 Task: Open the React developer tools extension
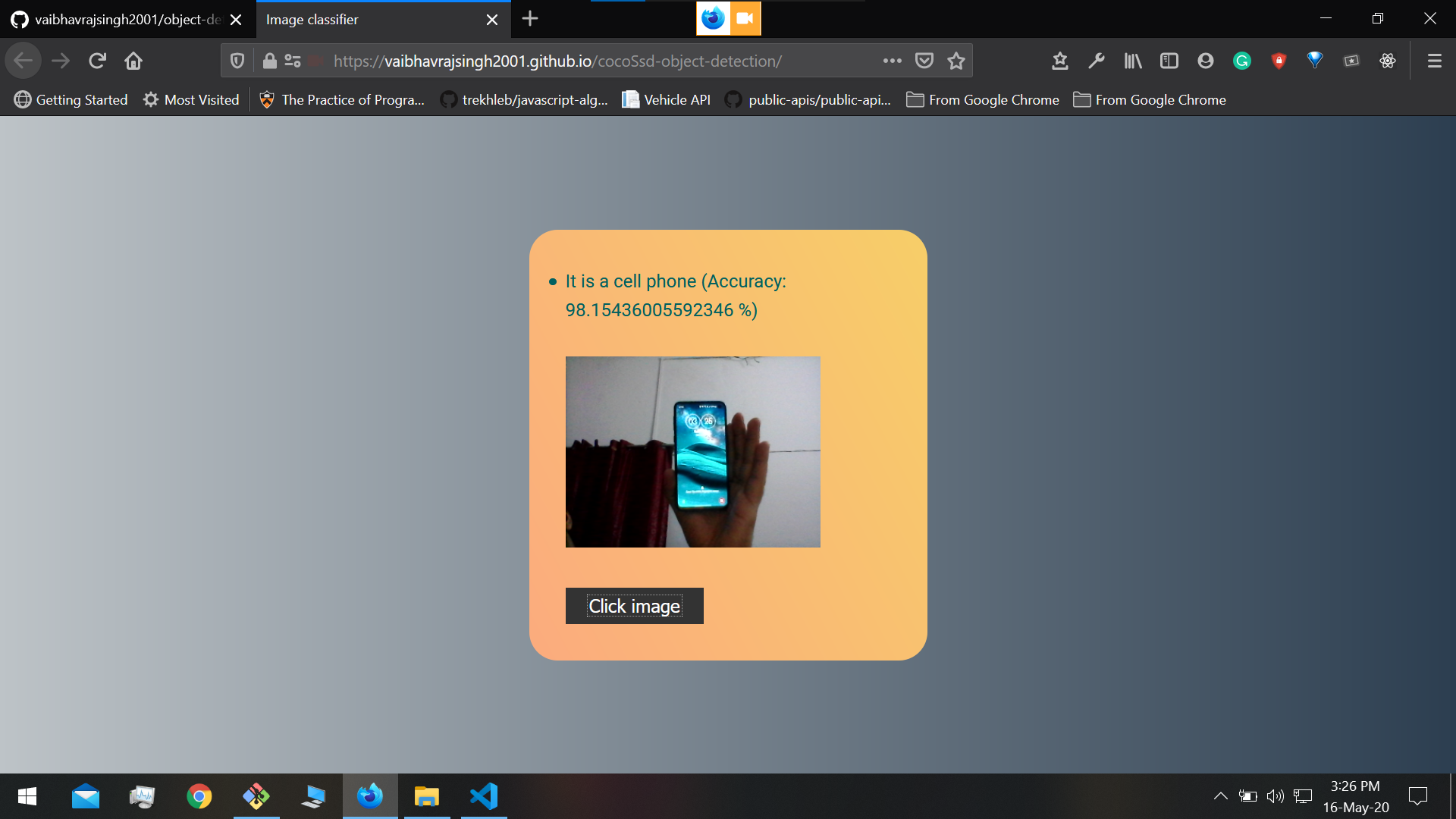pyautogui.click(x=1387, y=61)
